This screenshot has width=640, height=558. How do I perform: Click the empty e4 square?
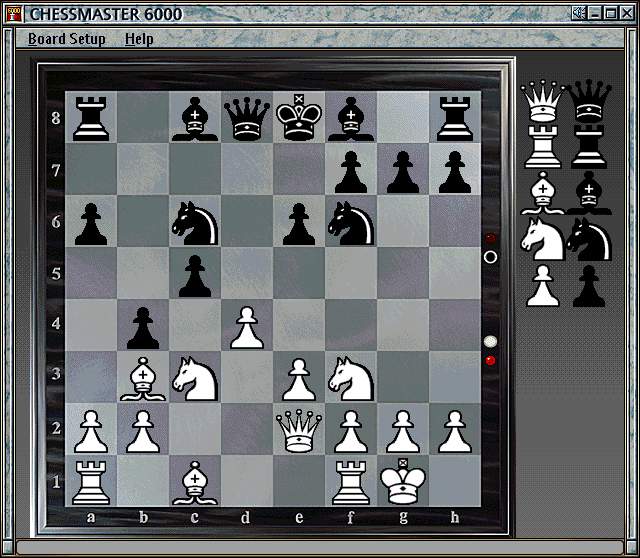pyautogui.click(x=299, y=325)
